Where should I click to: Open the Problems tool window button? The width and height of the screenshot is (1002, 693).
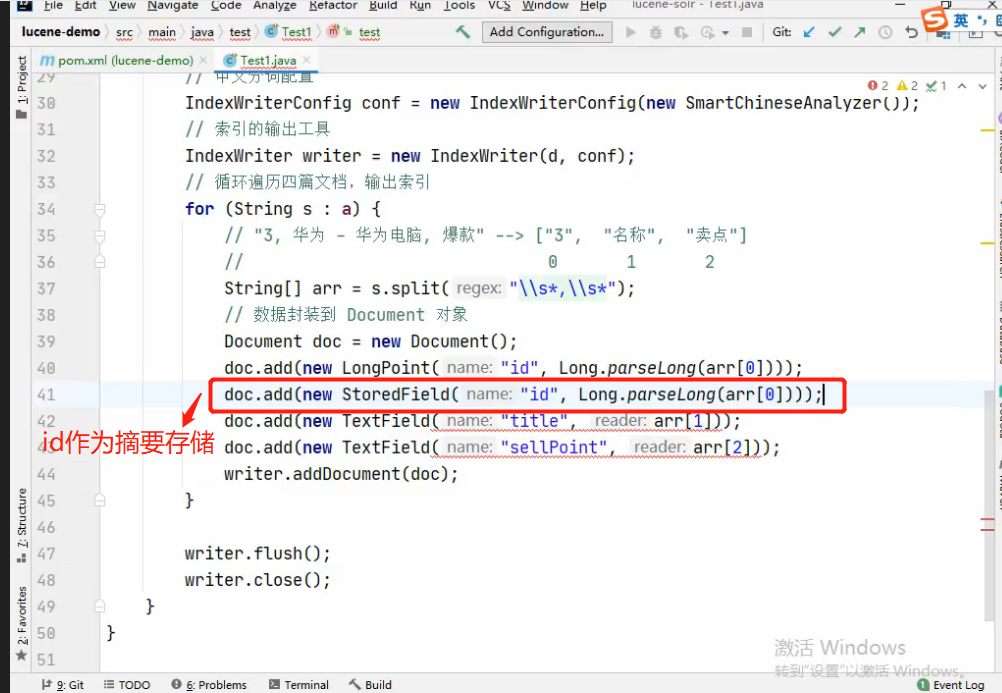(x=209, y=685)
